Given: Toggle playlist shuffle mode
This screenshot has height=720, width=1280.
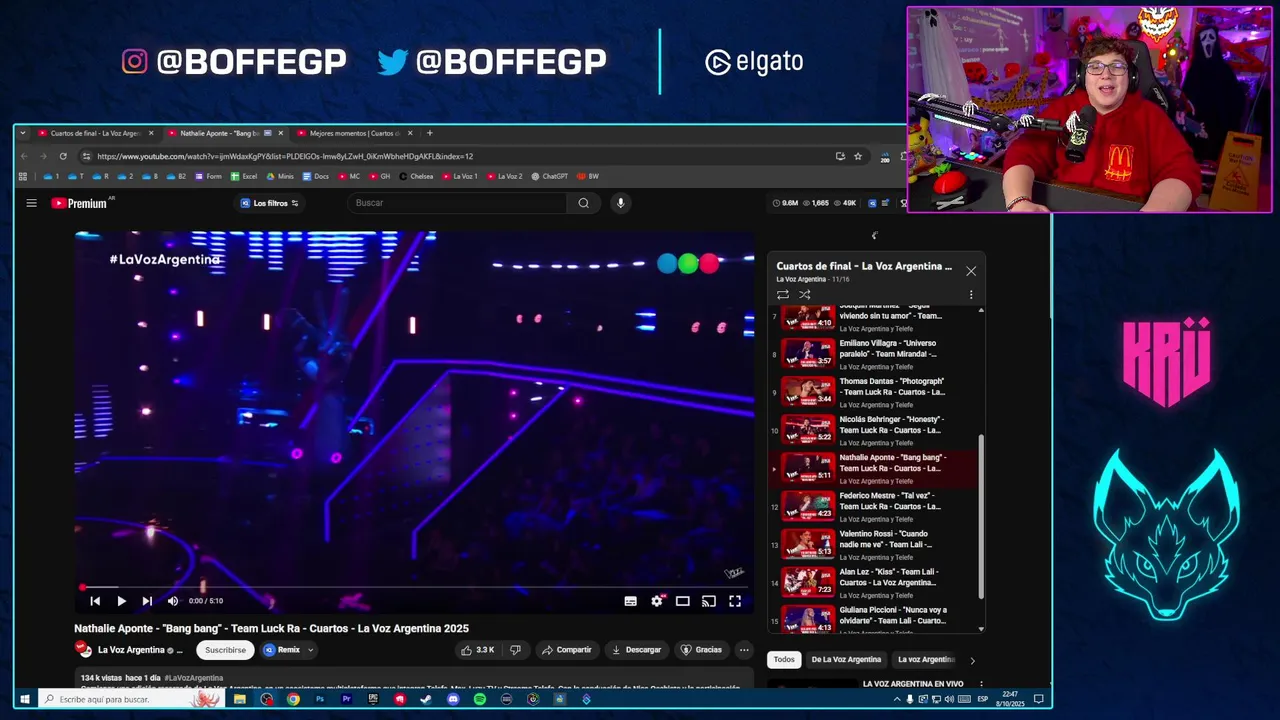Looking at the screenshot, I should pos(805,295).
